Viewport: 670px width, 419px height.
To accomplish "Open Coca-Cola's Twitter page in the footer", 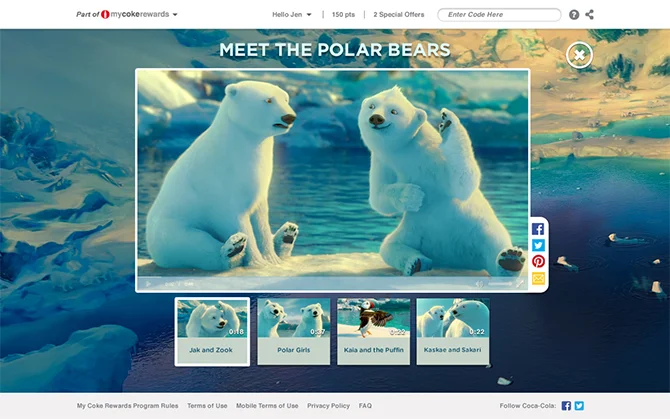I will 579,406.
